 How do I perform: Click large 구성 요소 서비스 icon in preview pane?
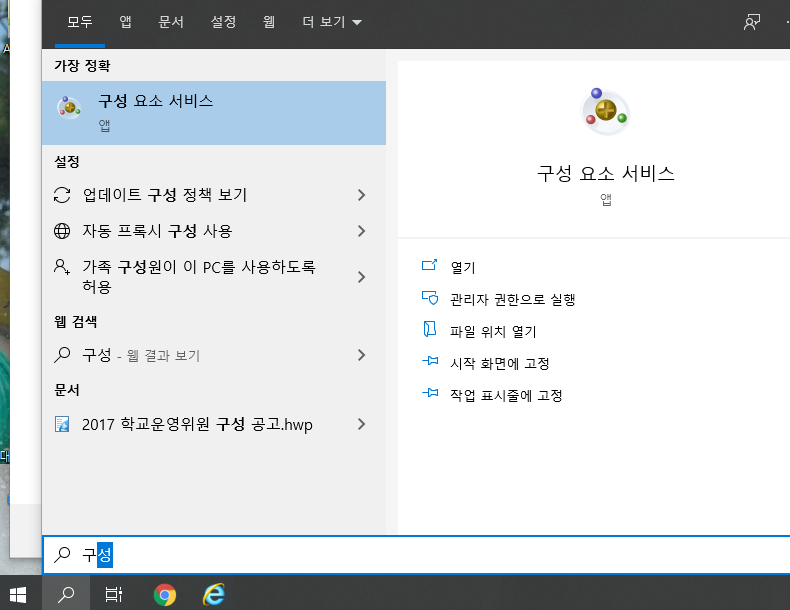[605, 111]
